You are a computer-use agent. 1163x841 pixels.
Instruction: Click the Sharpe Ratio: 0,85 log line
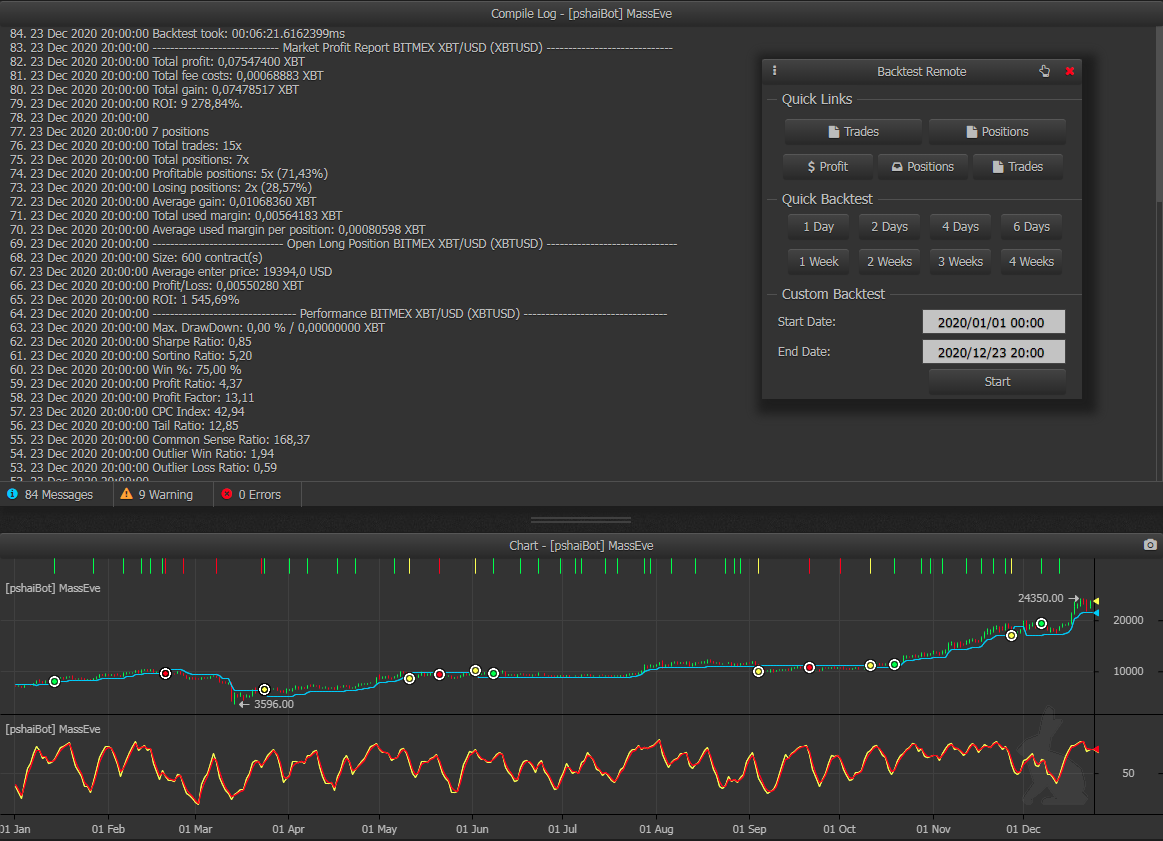pos(131,342)
